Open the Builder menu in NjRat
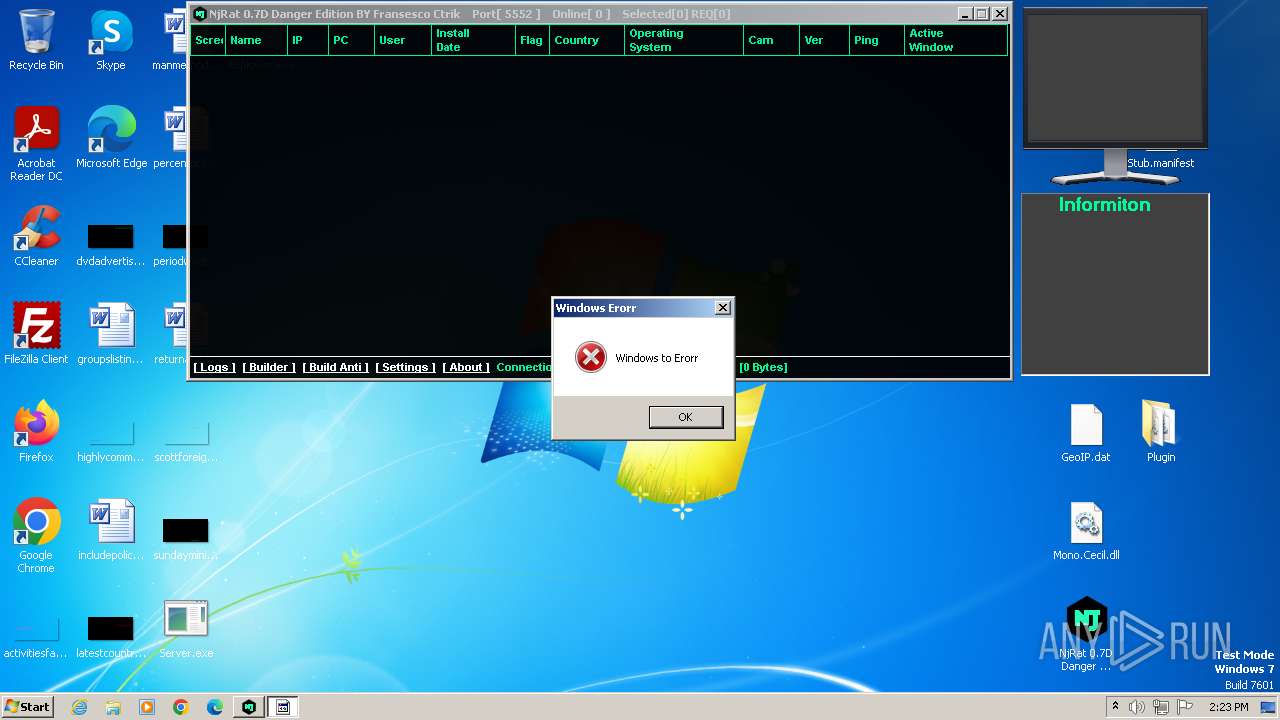 pos(269,367)
